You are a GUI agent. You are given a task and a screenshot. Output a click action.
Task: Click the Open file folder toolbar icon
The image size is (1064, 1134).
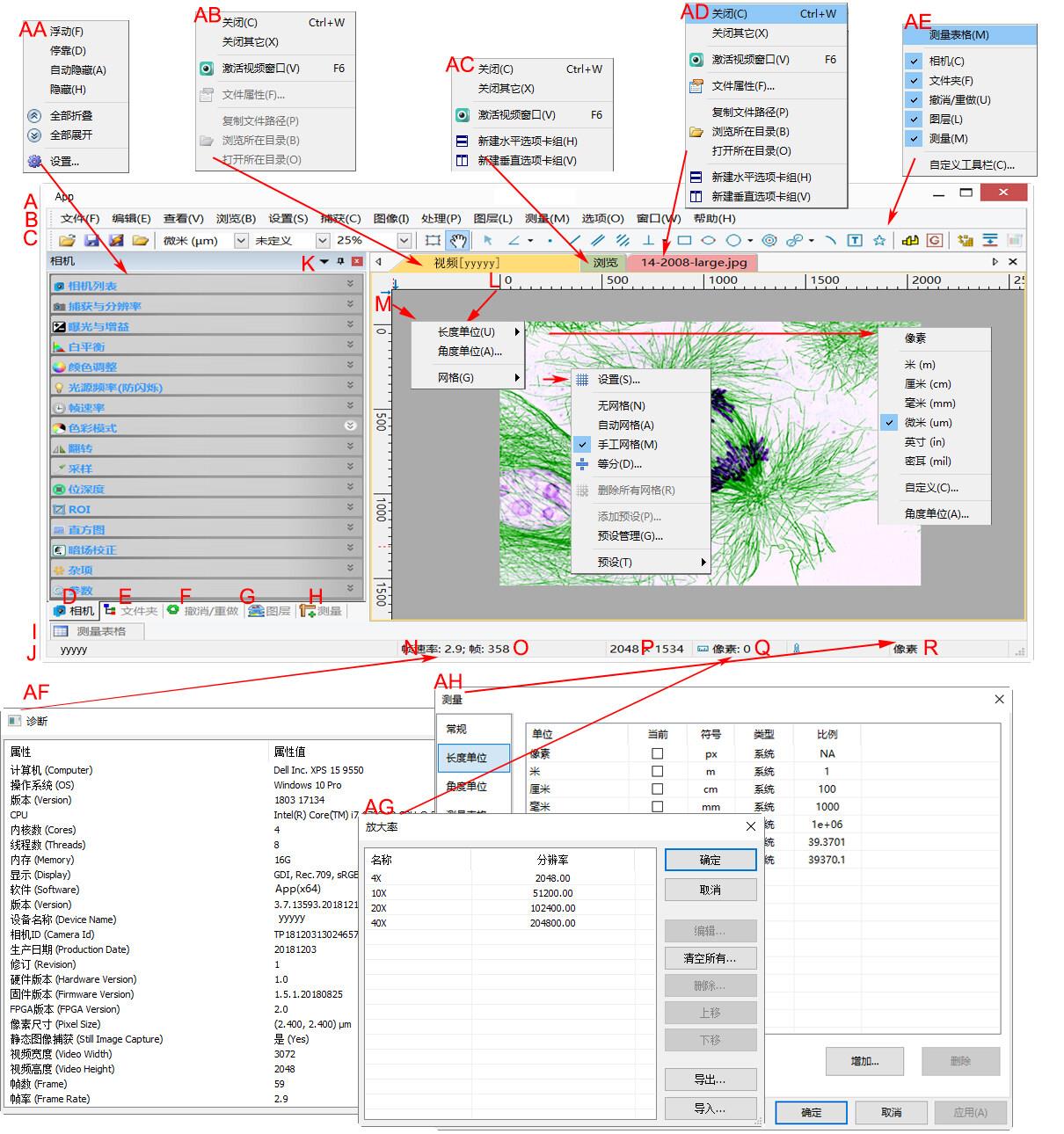(x=67, y=240)
